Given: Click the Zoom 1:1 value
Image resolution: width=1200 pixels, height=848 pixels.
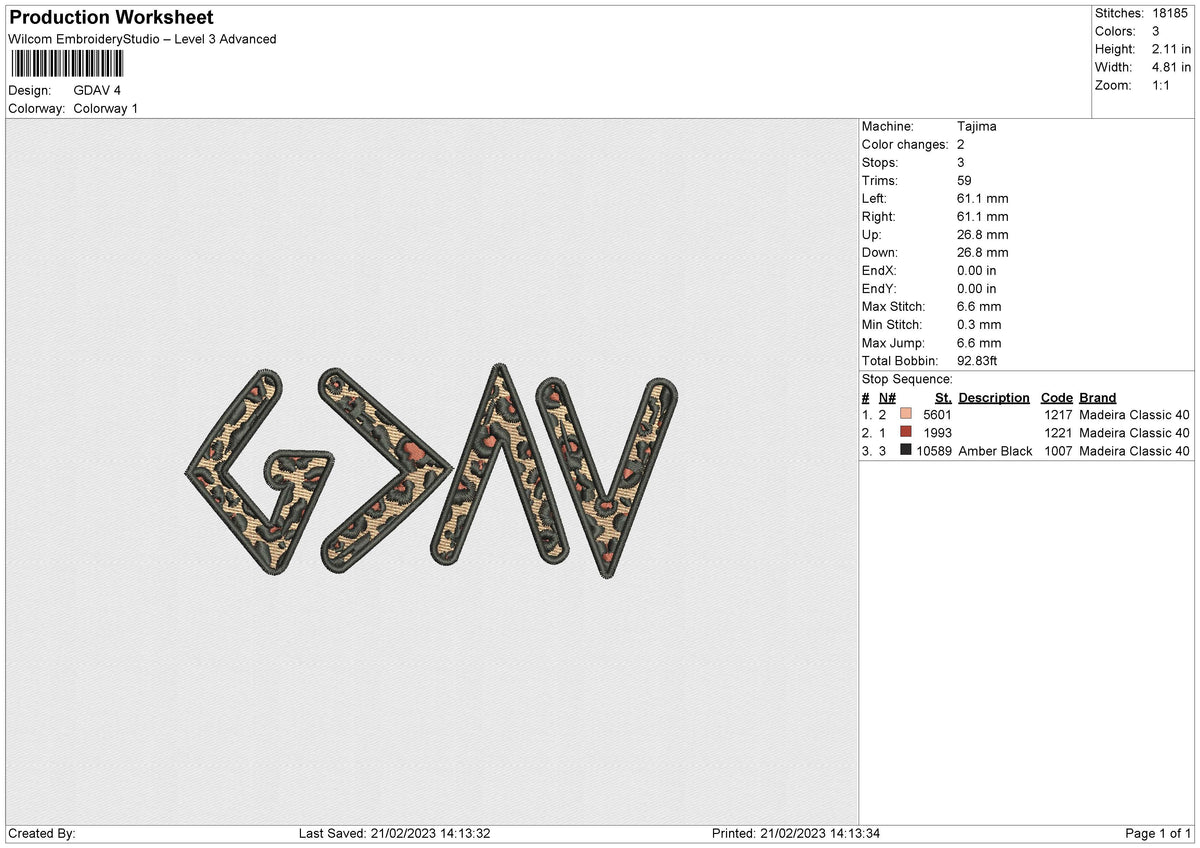Looking at the screenshot, I should click(x=1159, y=85).
